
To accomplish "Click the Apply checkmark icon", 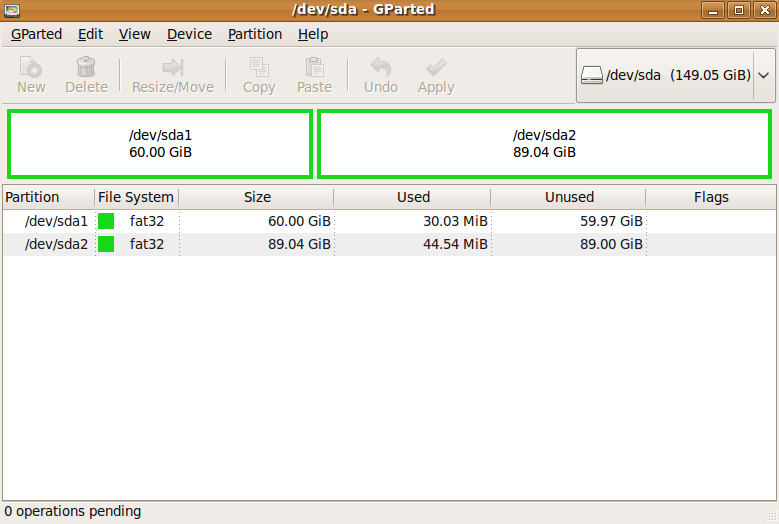I will [x=436, y=67].
